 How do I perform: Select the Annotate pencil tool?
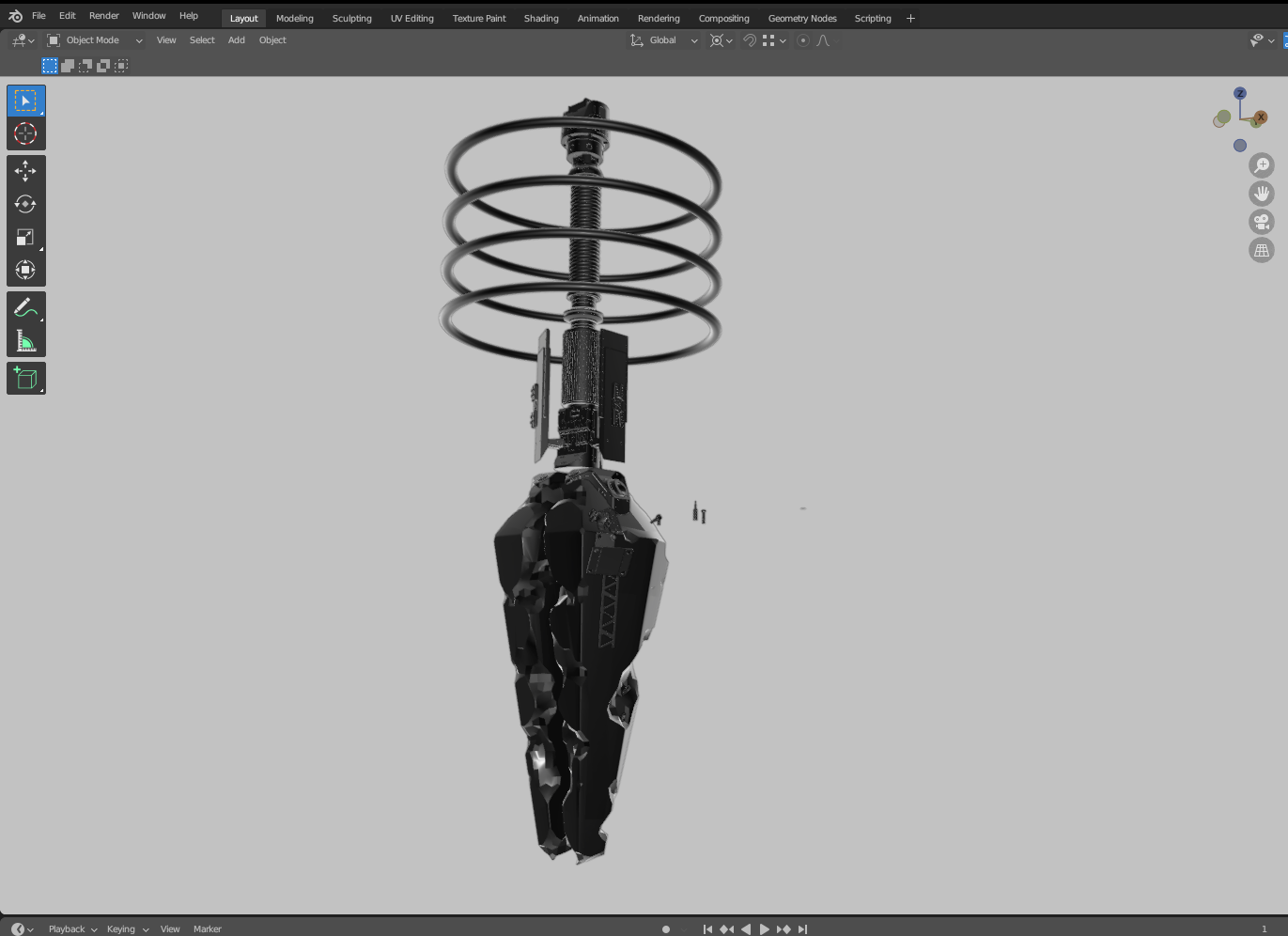[25, 307]
